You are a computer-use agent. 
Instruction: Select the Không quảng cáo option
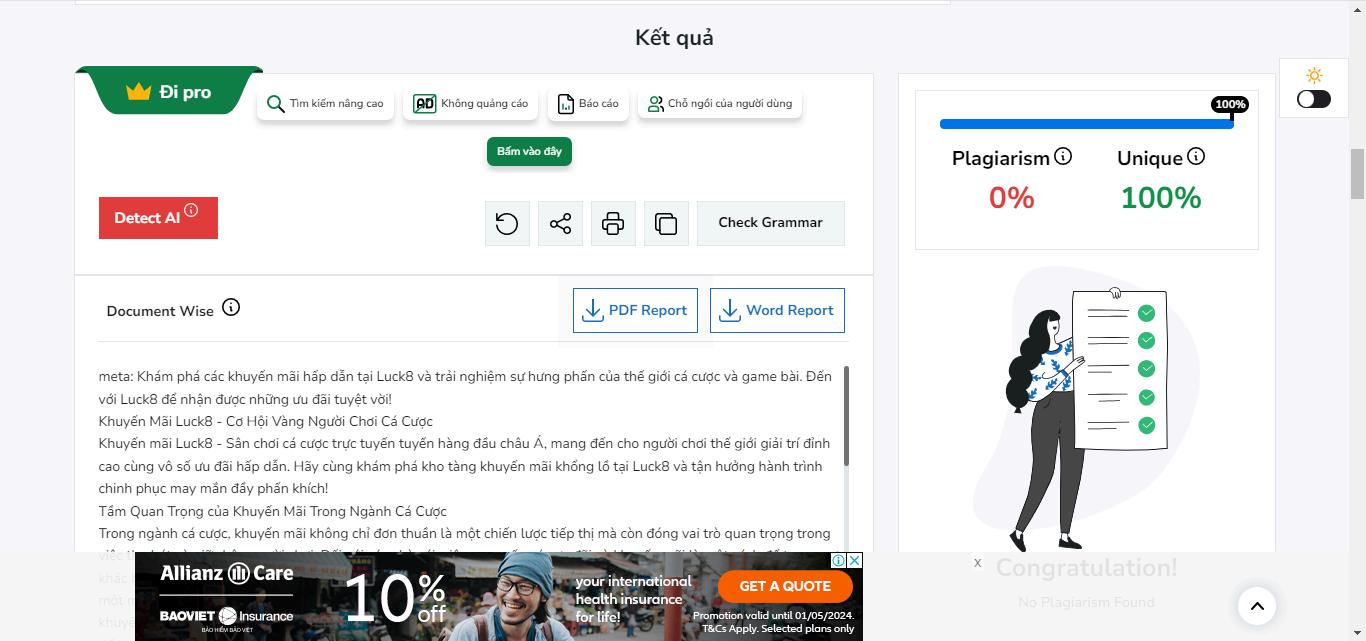pyautogui.click(x=471, y=103)
